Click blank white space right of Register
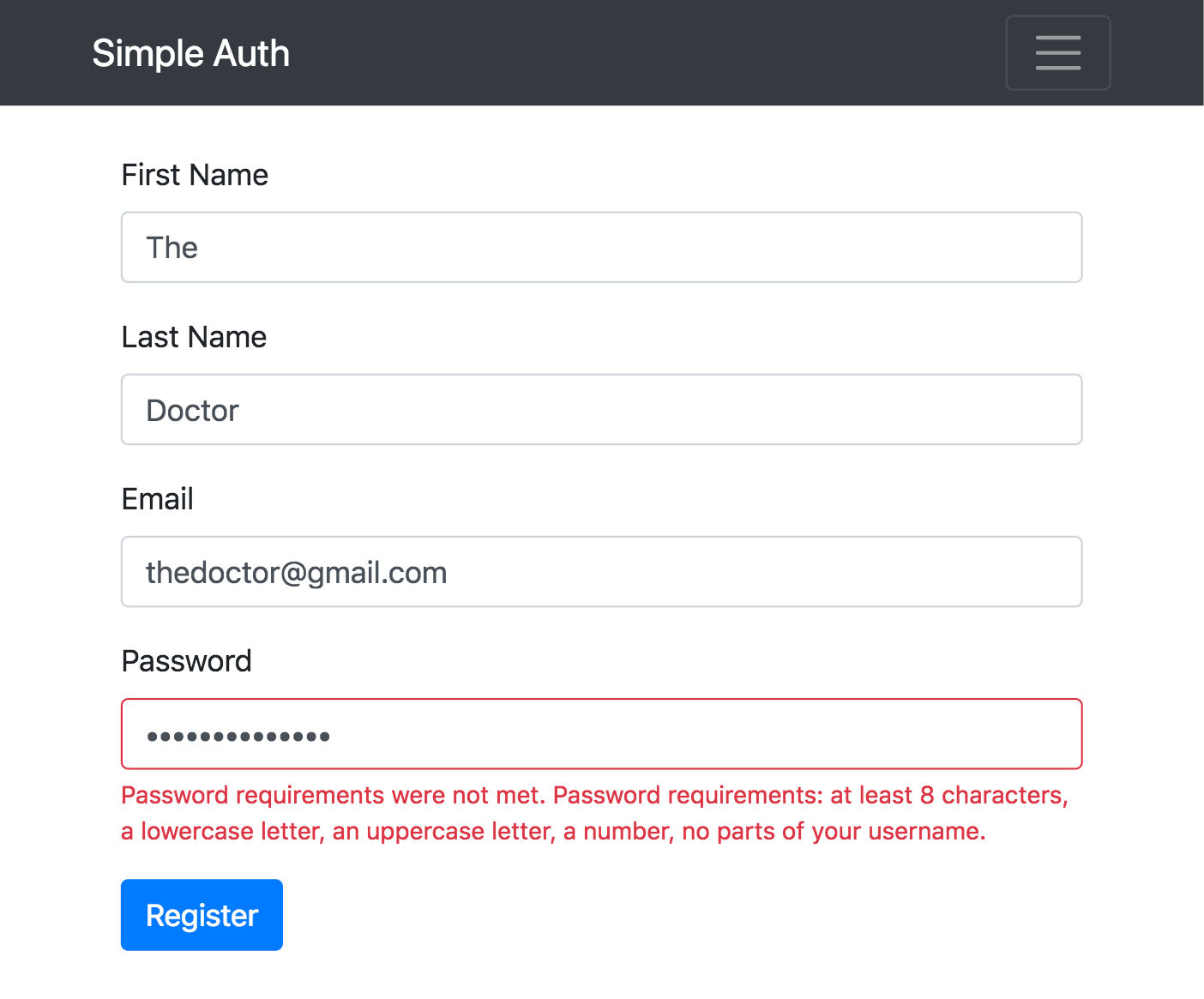Image resolution: width=1204 pixels, height=999 pixels. [x=686, y=915]
